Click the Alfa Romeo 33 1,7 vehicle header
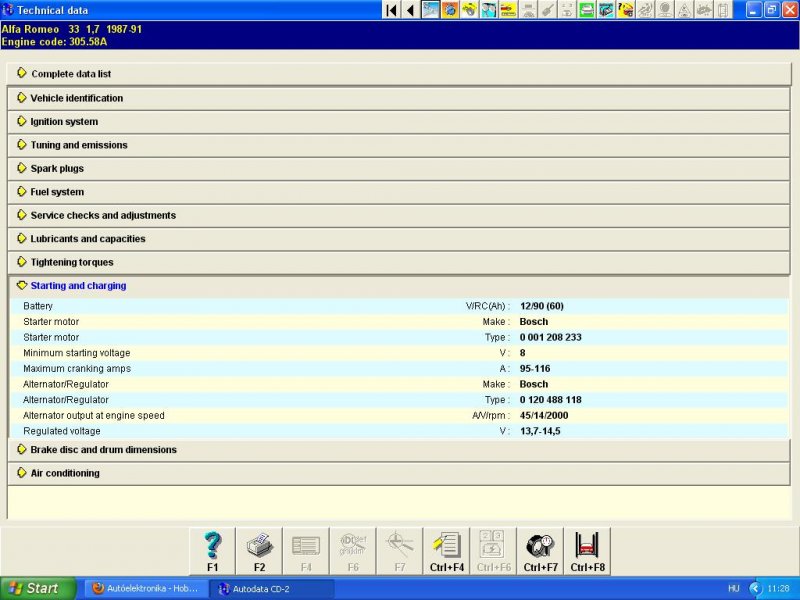Image resolution: width=800 pixels, height=600 pixels. pos(71,29)
